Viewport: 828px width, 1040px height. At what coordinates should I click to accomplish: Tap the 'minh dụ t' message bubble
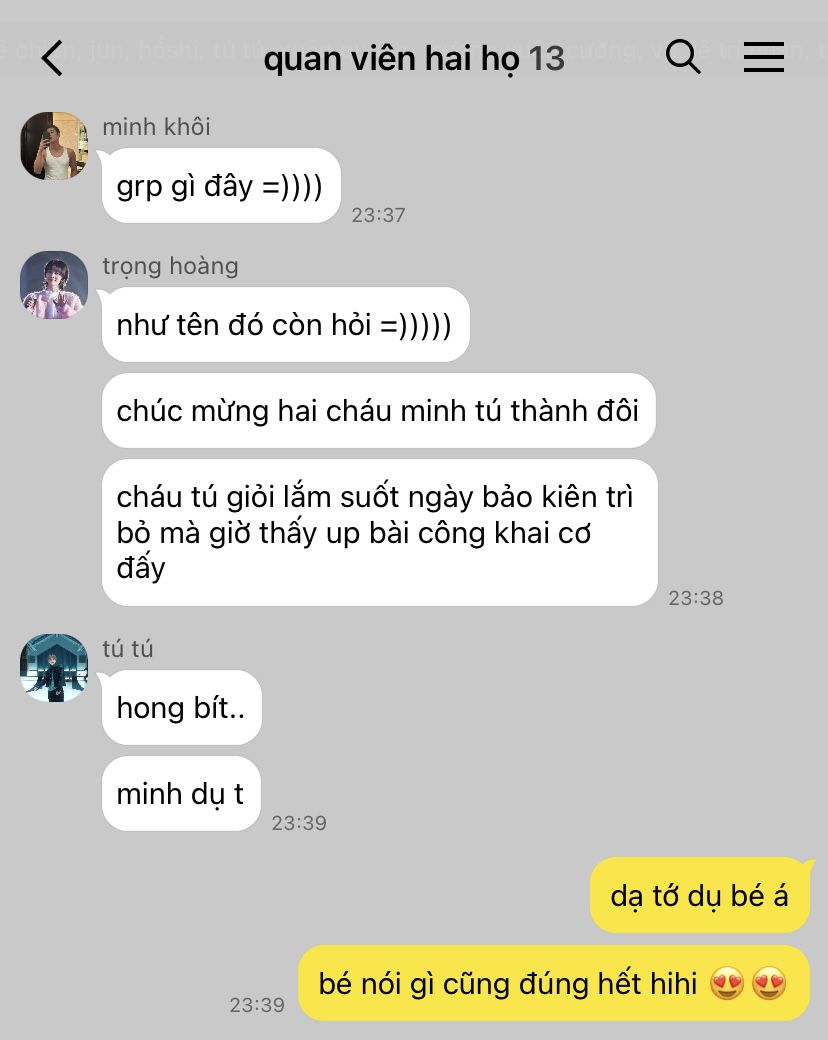coord(181,794)
